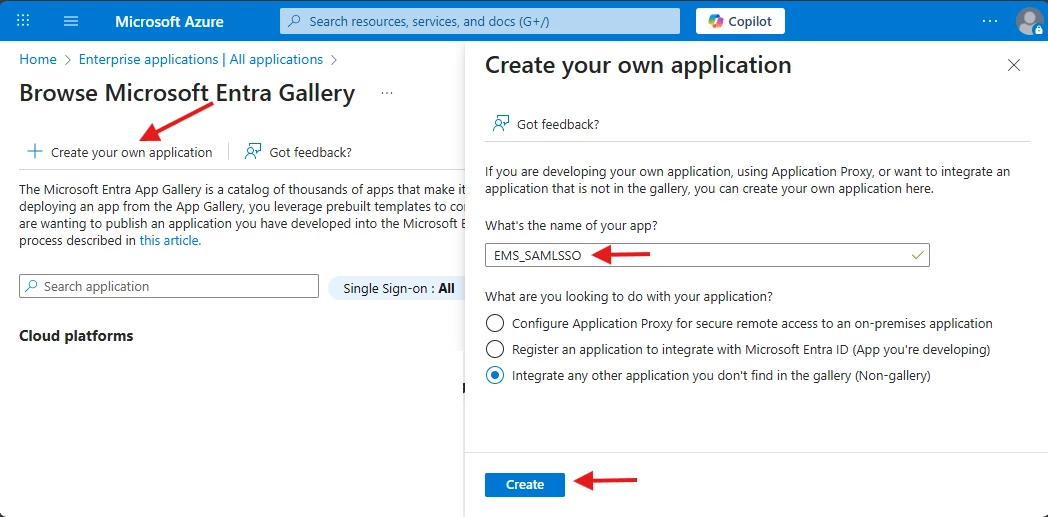Click Got feedback? in the gallery toolbar
Image resolution: width=1048 pixels, height=517 pixels.
click(x=298, y=152)
